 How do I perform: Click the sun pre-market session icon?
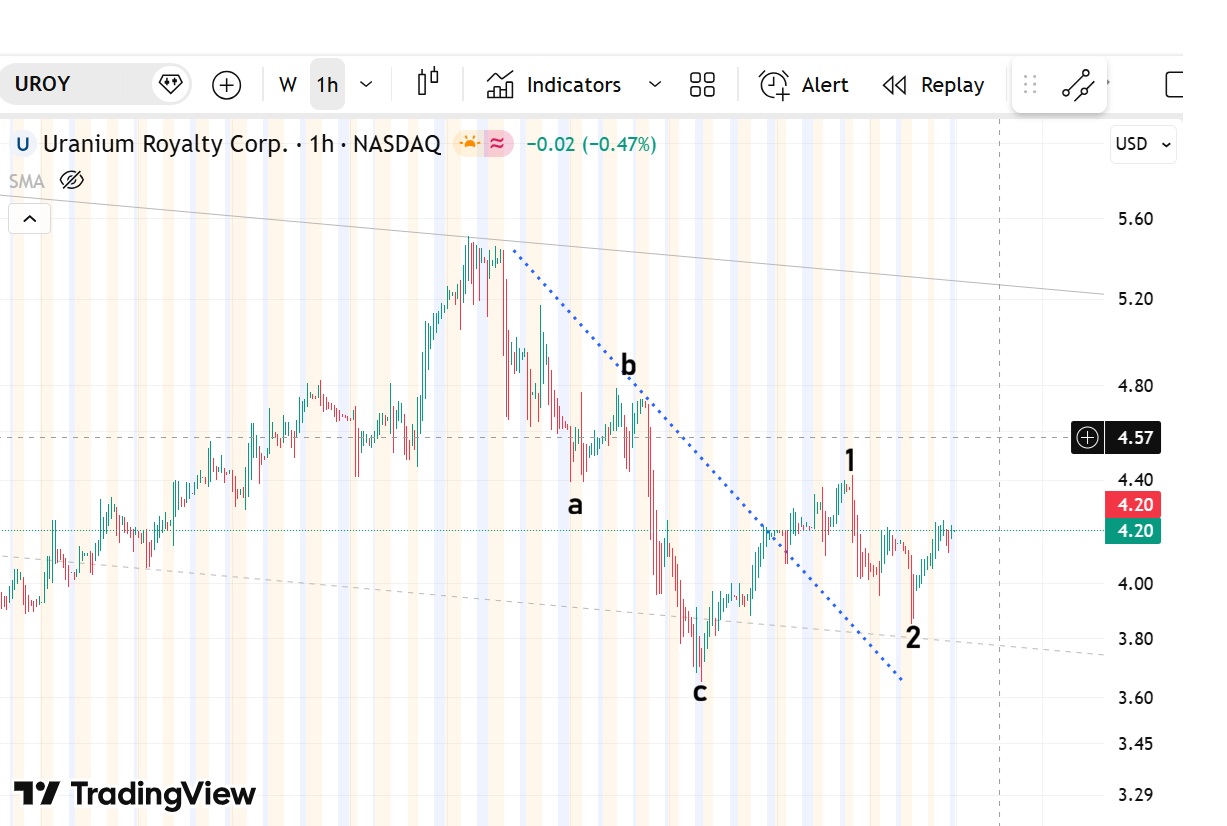coord(468,144)
